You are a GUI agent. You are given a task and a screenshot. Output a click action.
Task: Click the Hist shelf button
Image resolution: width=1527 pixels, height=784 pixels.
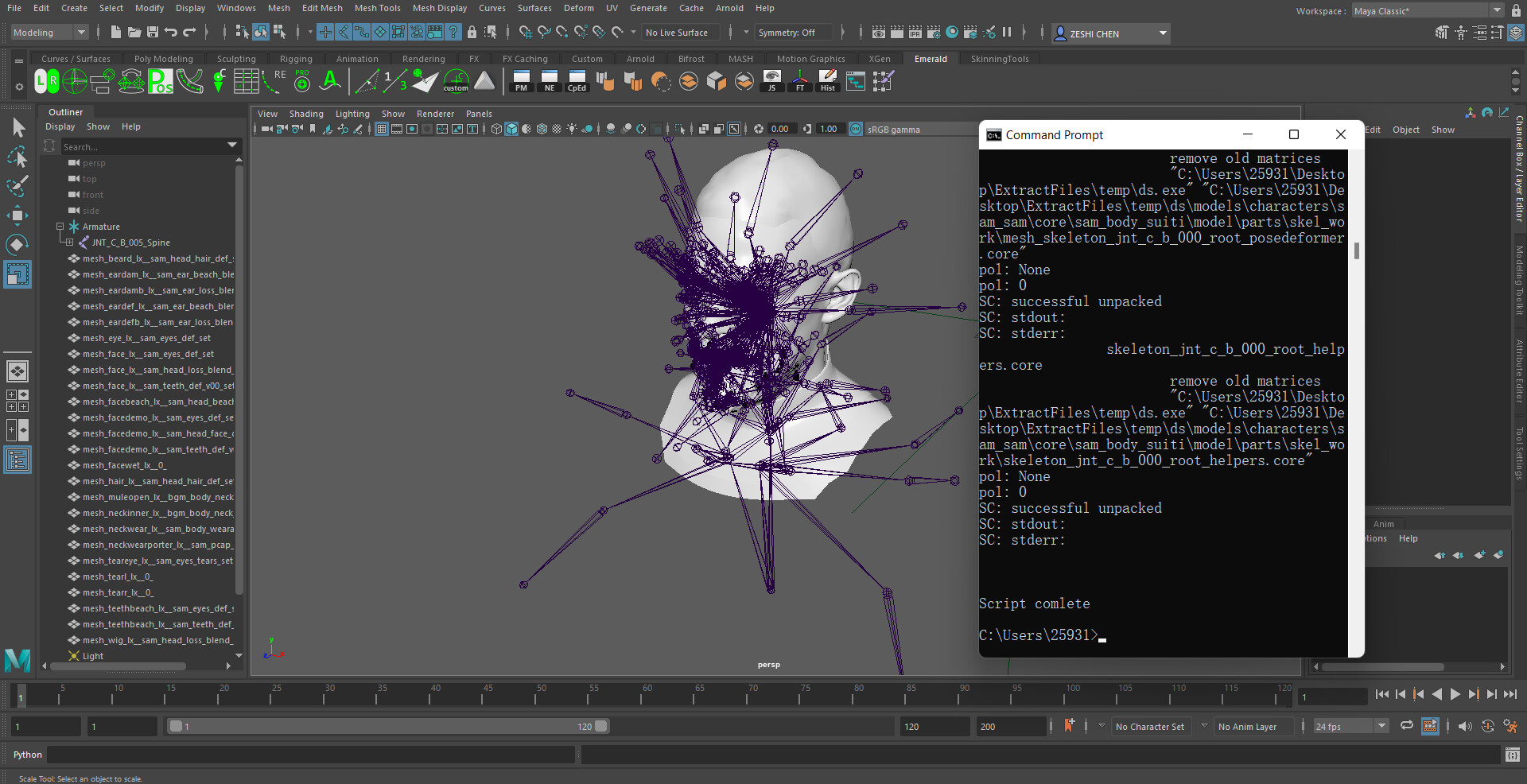pyautogui.click(x=827, y=80)
